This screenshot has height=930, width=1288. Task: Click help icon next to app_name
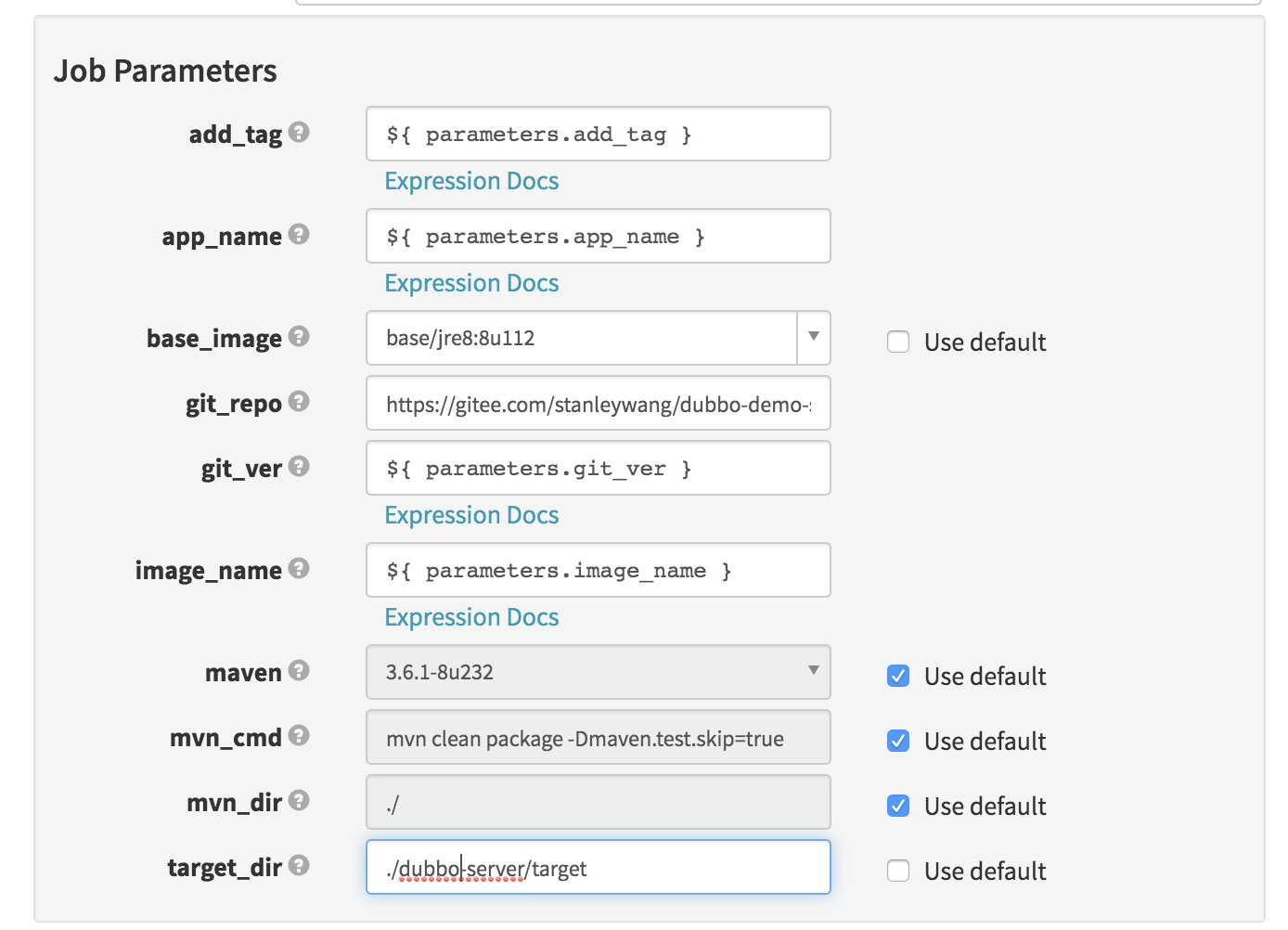pos(299,234)
